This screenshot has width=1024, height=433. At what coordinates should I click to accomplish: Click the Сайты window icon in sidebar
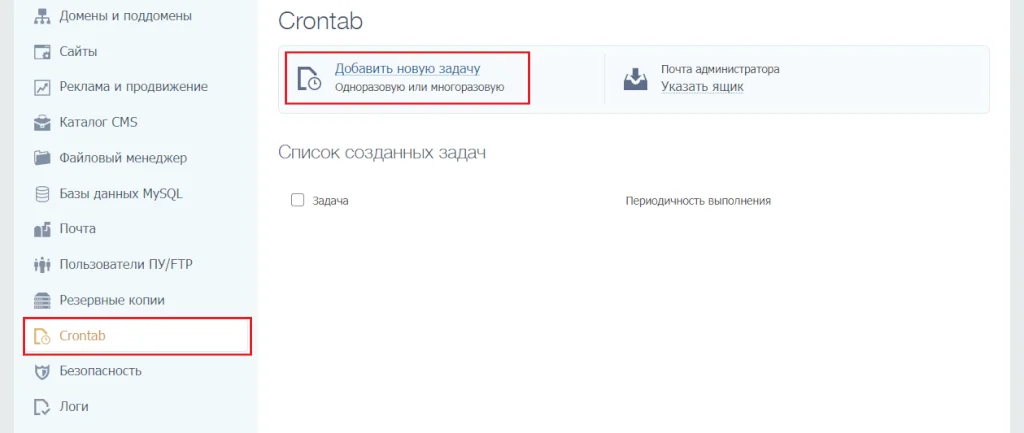pos(42,52)
